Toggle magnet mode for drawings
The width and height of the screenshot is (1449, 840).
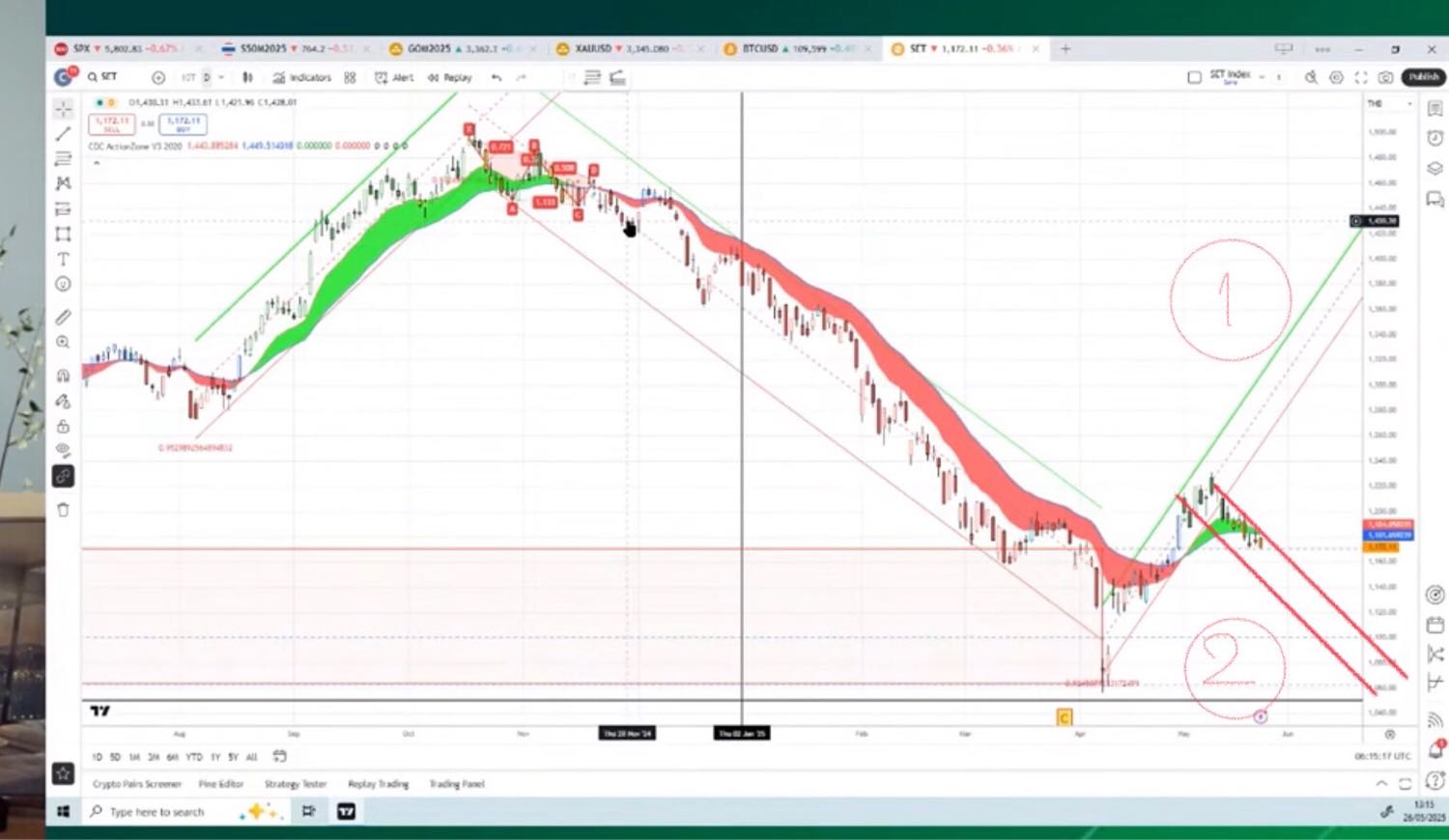click(x=63, y=376)
